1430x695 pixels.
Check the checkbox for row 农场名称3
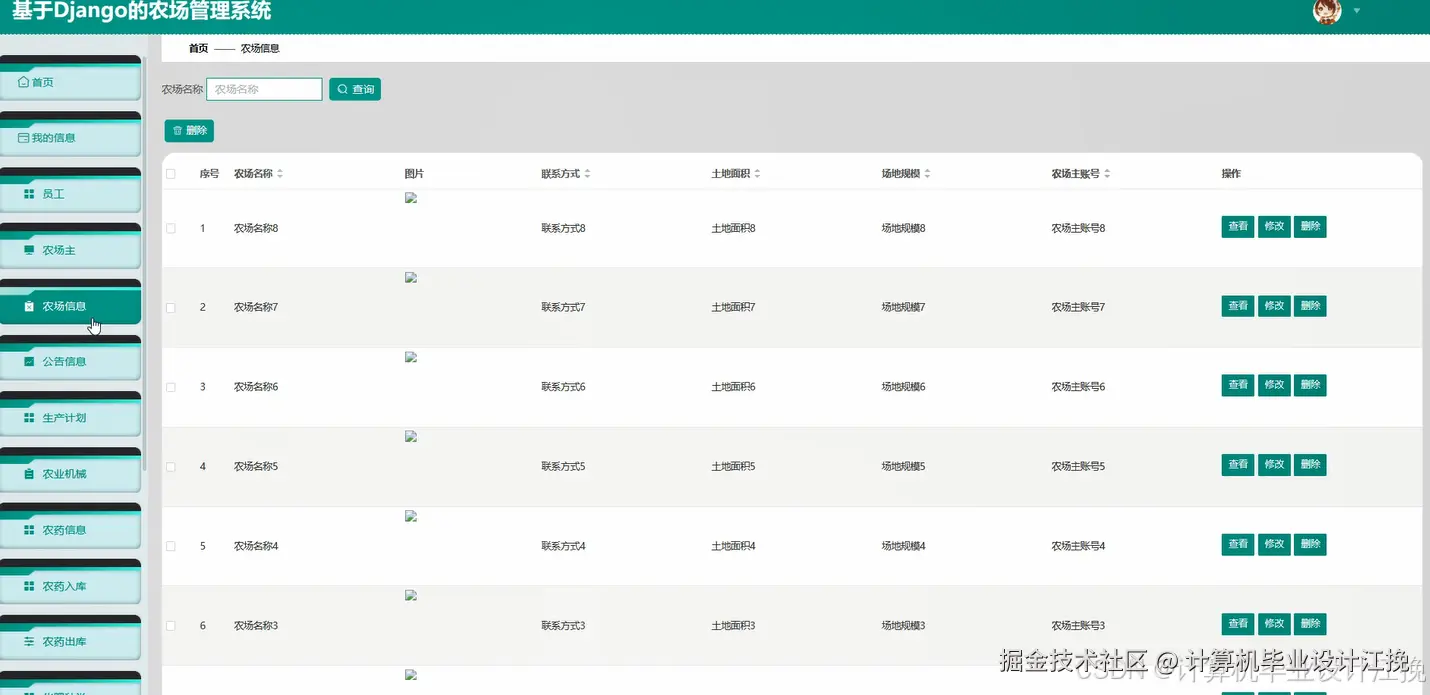pos(171,626)
